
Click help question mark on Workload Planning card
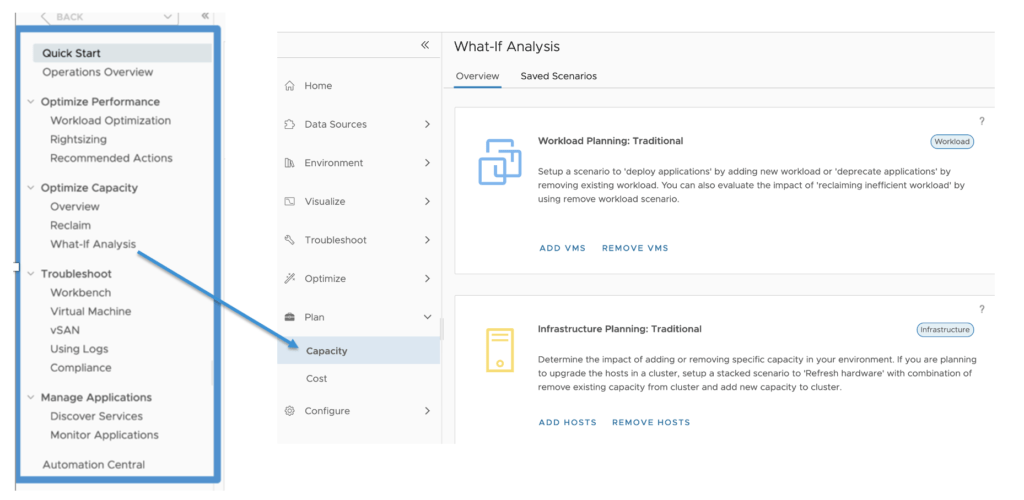[x=981, y=121]
